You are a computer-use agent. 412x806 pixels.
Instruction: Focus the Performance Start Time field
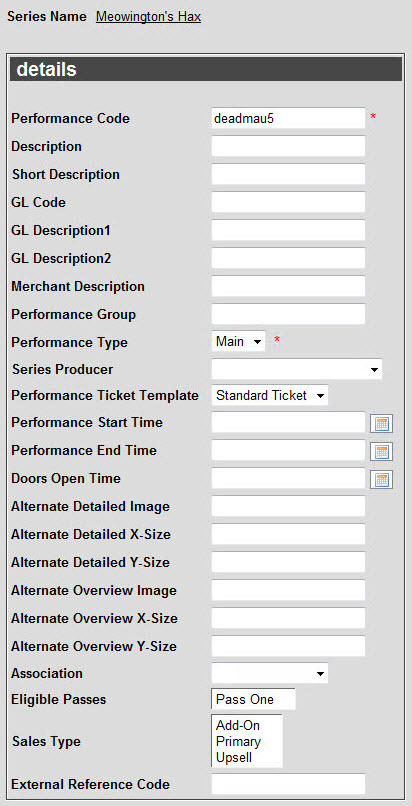pyautogui.click(x=288, y=423)
